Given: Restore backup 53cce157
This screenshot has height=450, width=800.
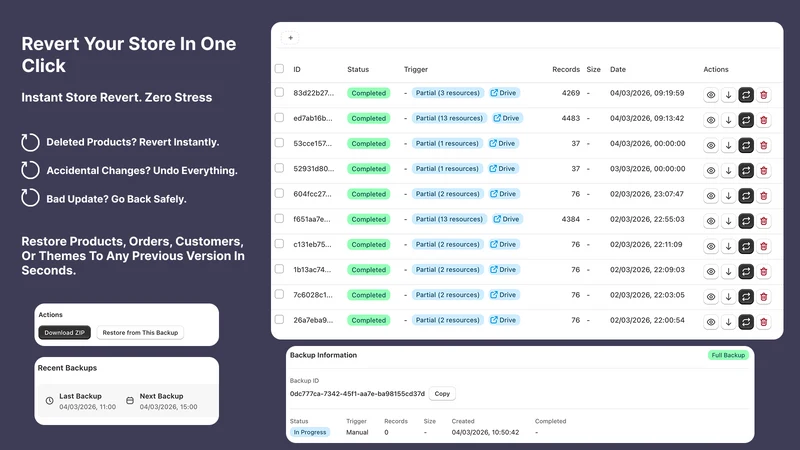Looking at the screenshot, I should coord(746,145).
